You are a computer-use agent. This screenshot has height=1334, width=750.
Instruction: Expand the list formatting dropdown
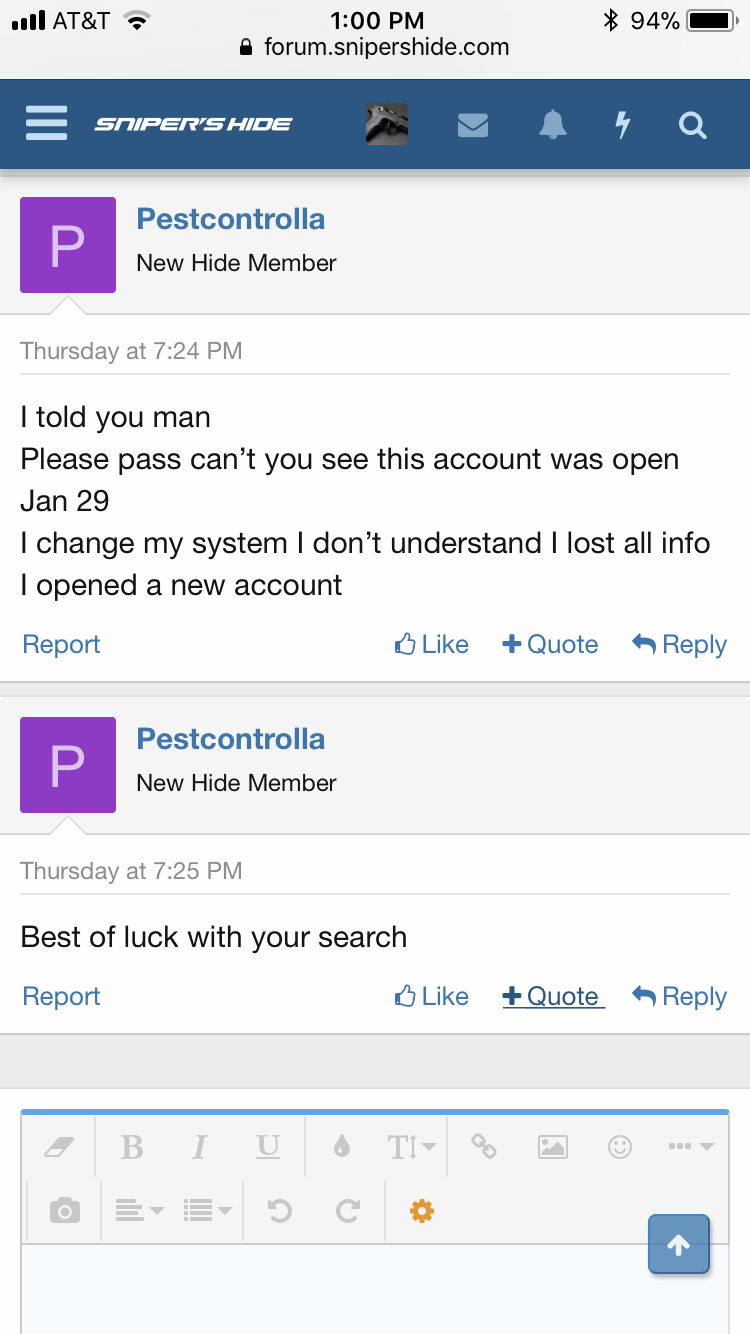pyautogui.click(x=207, y=1211)
